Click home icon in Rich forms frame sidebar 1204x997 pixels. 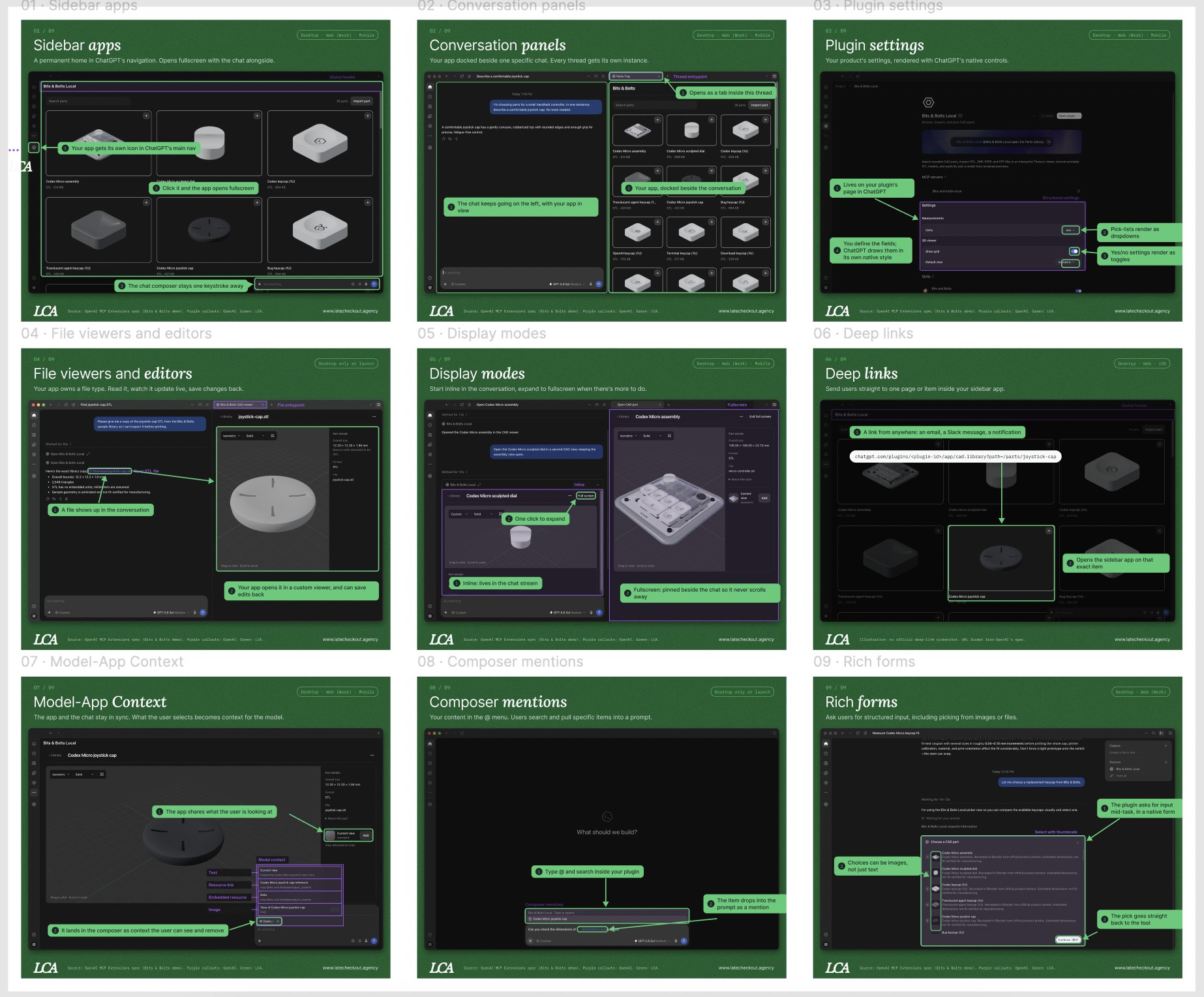tap(826, 743)
